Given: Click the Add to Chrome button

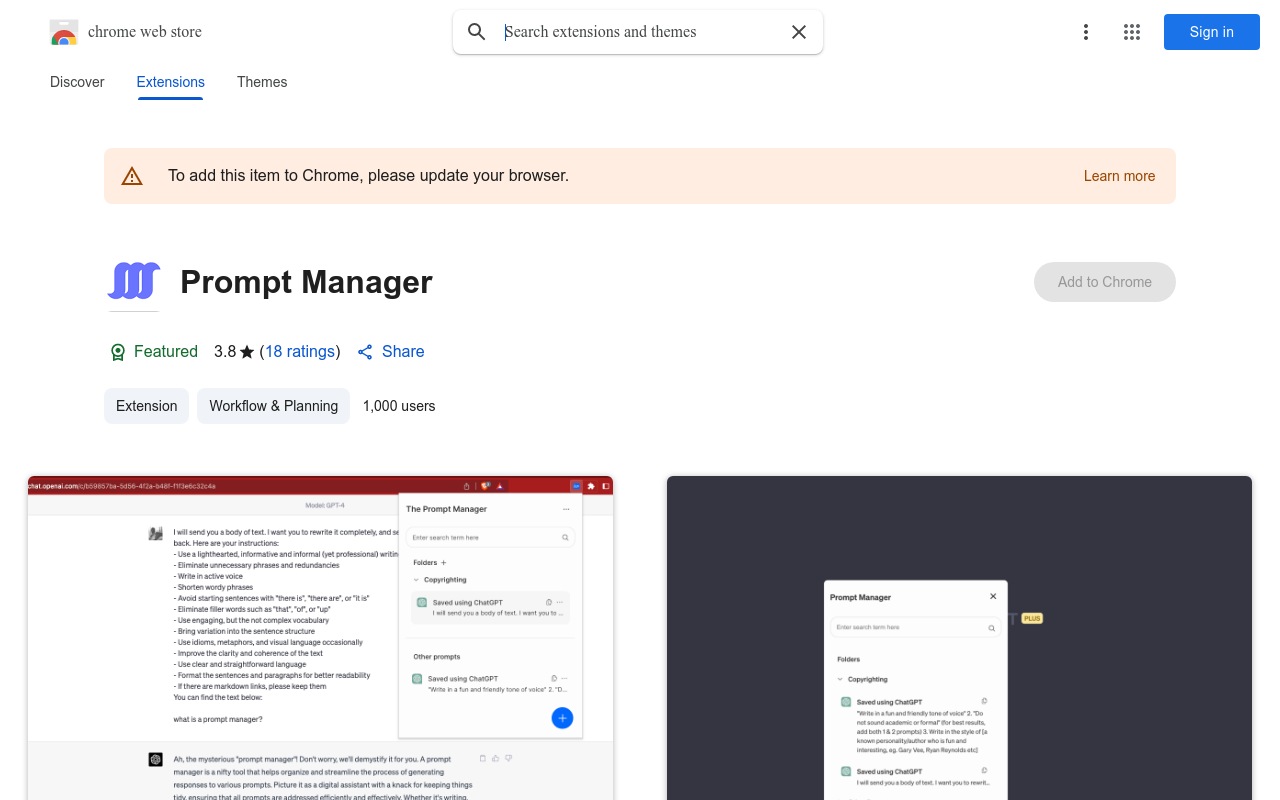Looking at the screenshot, I should coord(1105,282).
